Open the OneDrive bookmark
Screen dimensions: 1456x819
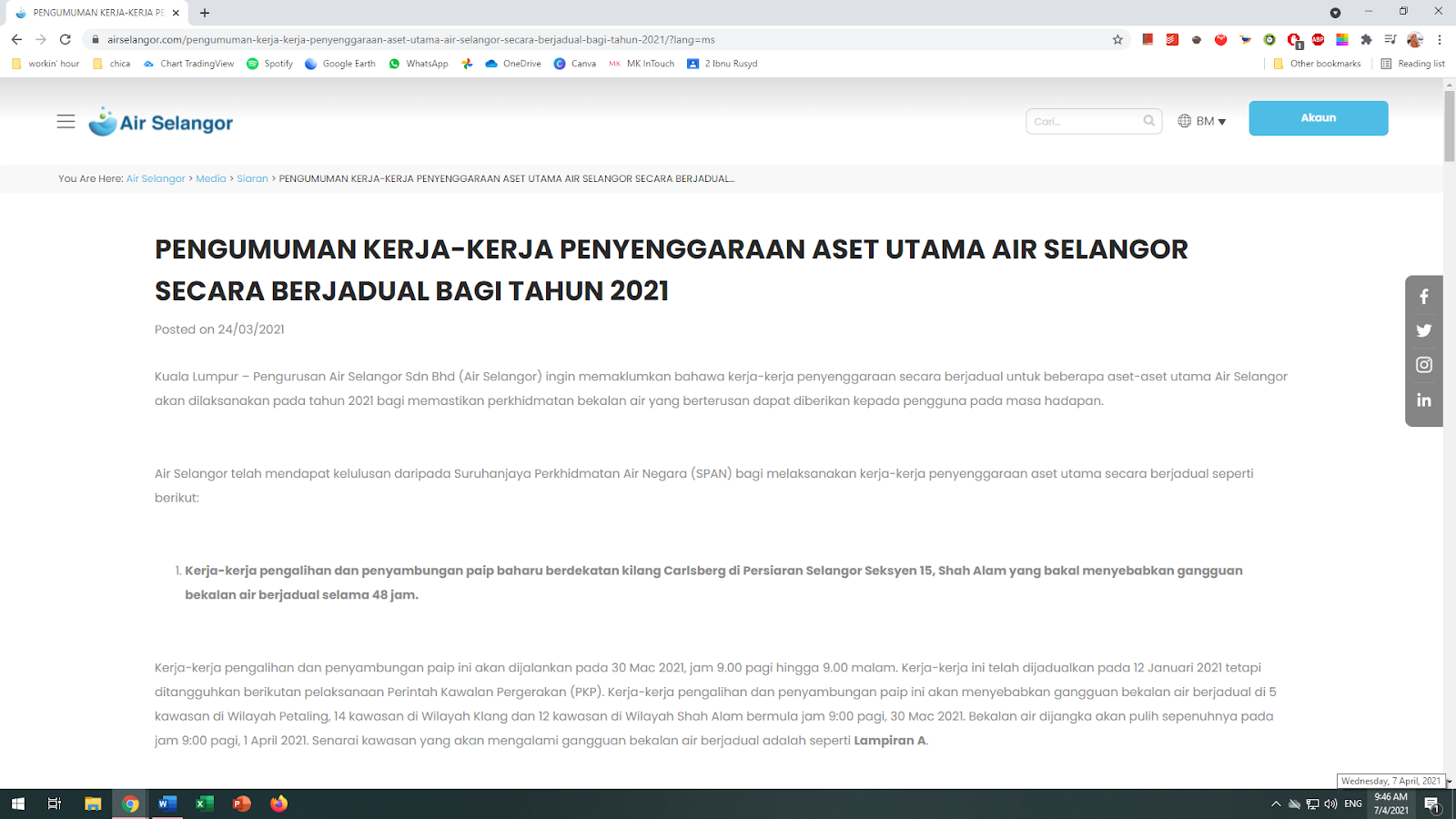(513, 64)
